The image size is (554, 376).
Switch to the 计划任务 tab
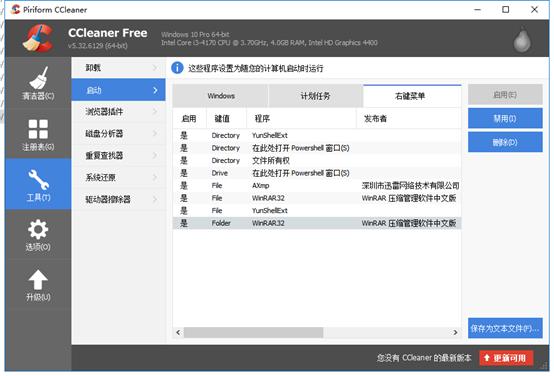tap(316, 96)
